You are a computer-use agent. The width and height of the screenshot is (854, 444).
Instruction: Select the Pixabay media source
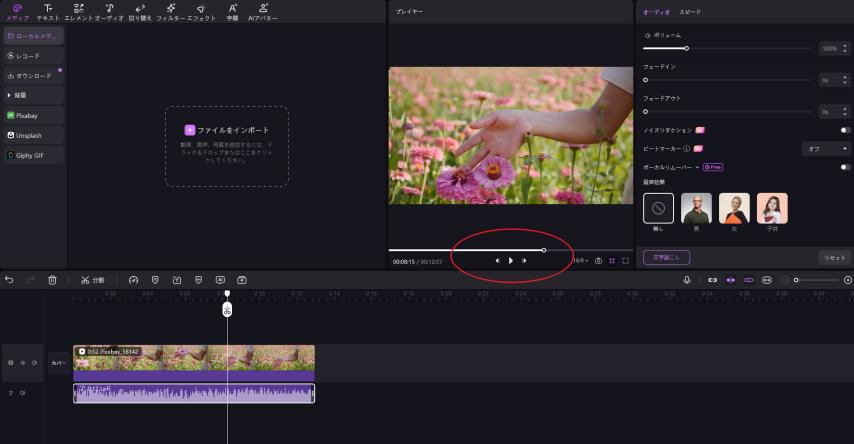pos(33,115)
